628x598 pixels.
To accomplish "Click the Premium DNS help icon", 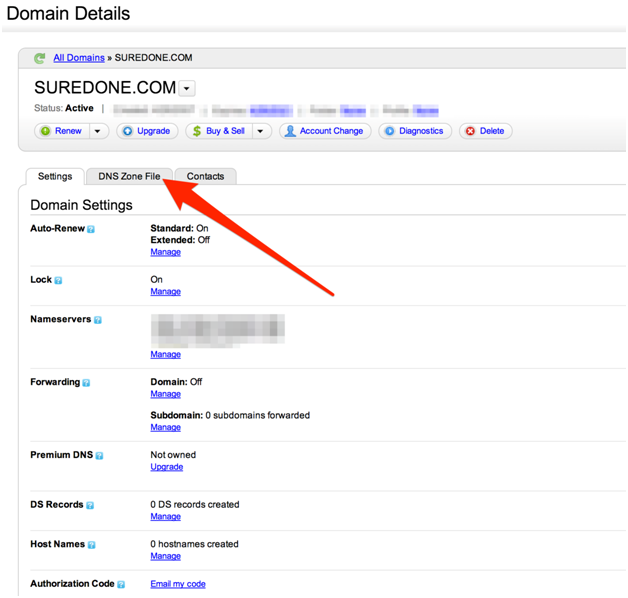I will click(99, 456).
